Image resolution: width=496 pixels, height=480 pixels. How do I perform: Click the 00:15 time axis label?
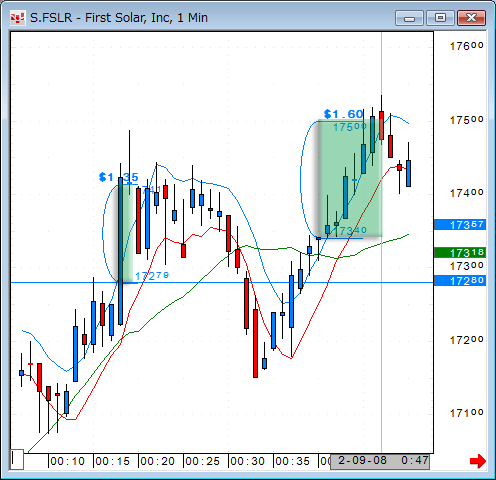pos(112,461)
